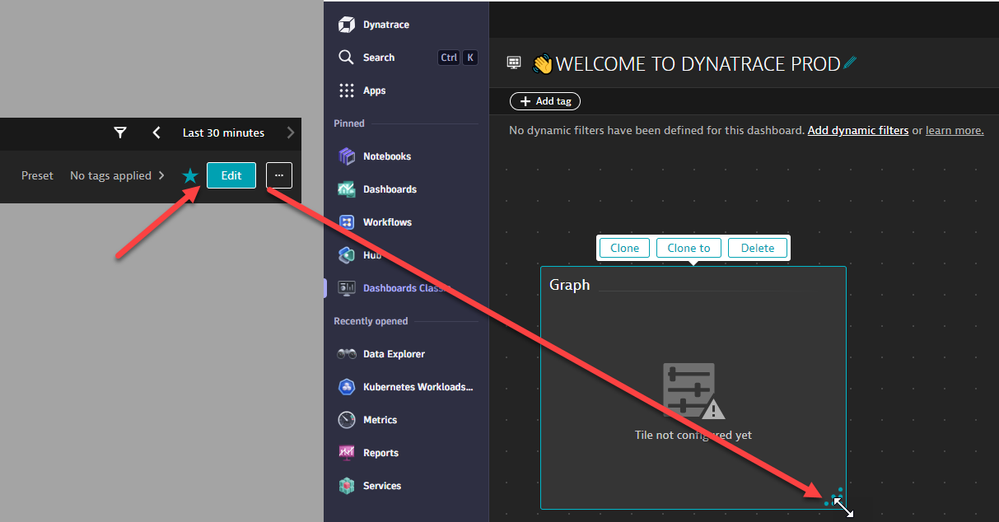The height and width of the screenshot is (522, 999).
Task: Click the Preset label
Action: 37,175
